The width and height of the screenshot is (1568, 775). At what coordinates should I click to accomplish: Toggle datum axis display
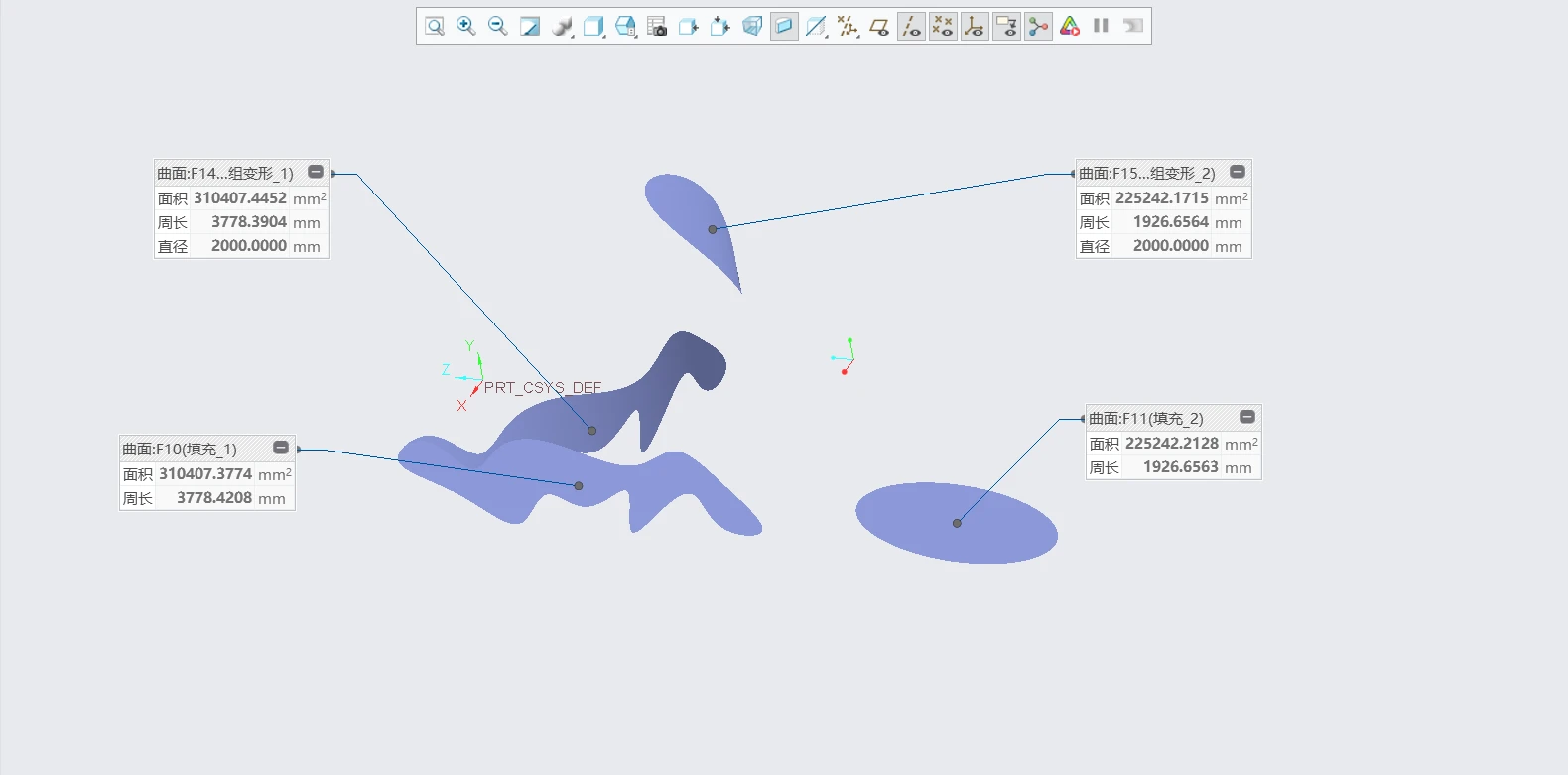pos(911,26)
